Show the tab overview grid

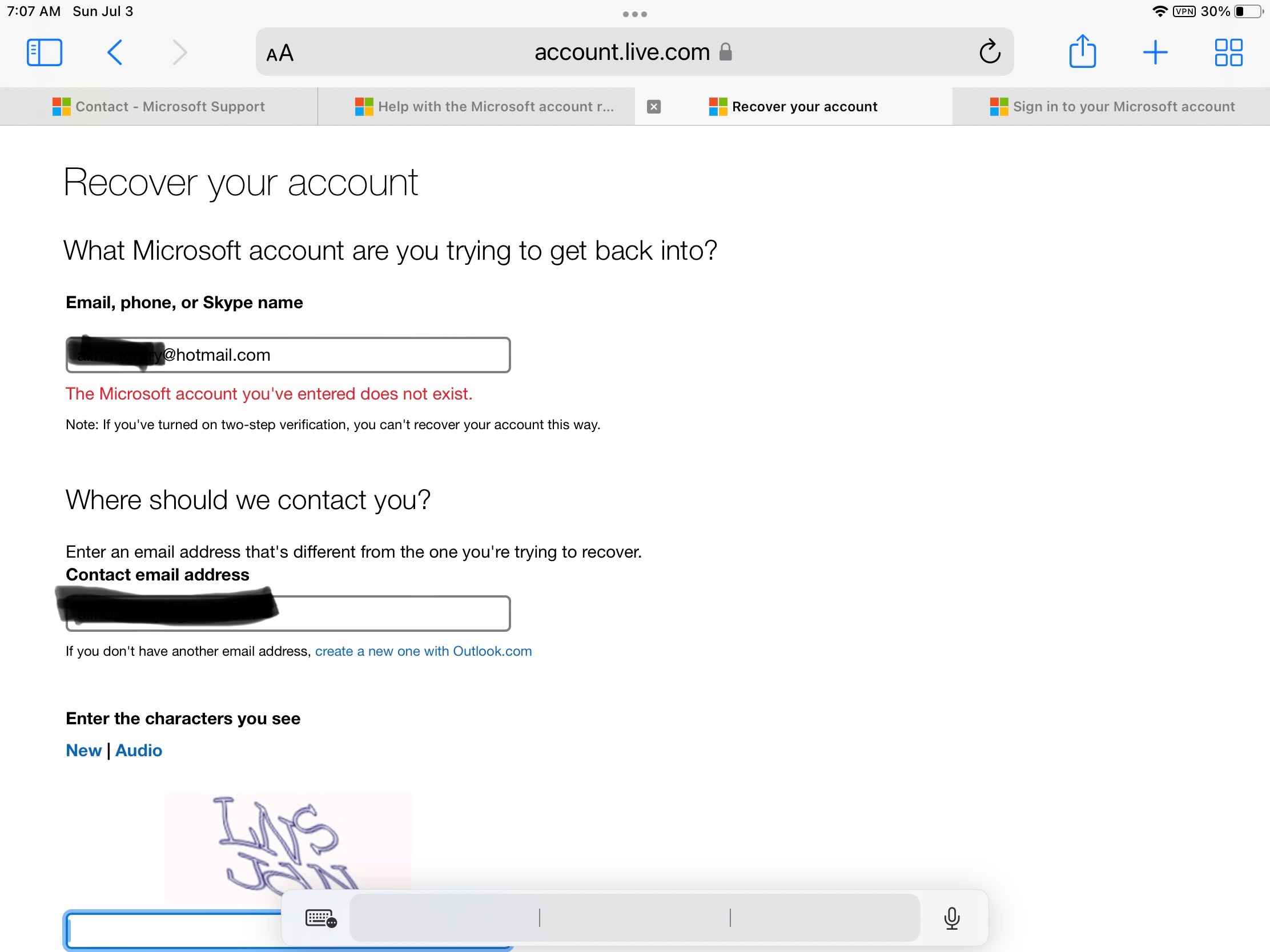[x=1229, y=53]
